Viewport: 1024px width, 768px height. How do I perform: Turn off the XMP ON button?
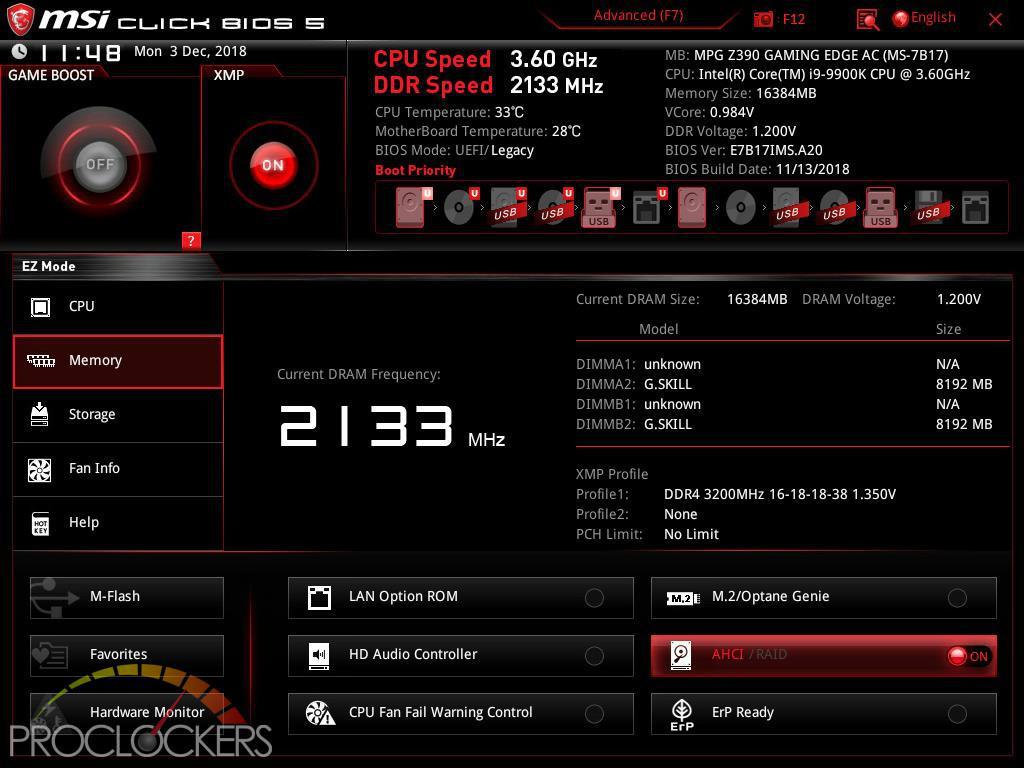click(273, 165)
